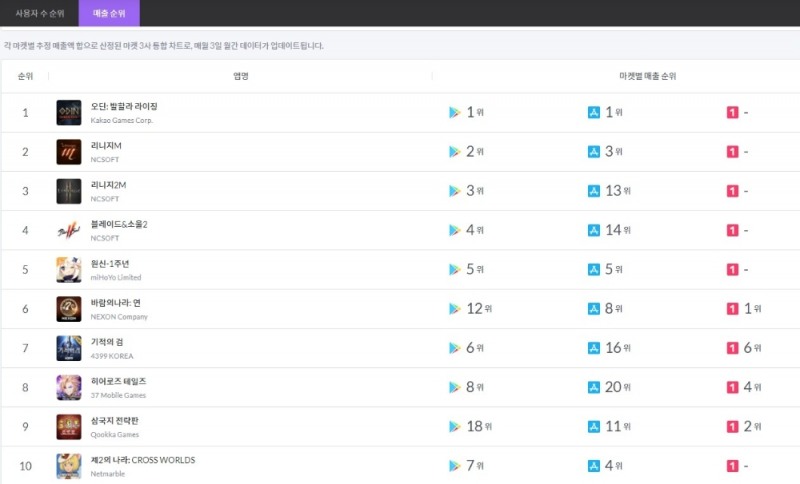Click the ONE store icon in 바람의나라: 연 row
Viewport: 800px width, 484px height.
pyautogui.click(x=732, y=309)
